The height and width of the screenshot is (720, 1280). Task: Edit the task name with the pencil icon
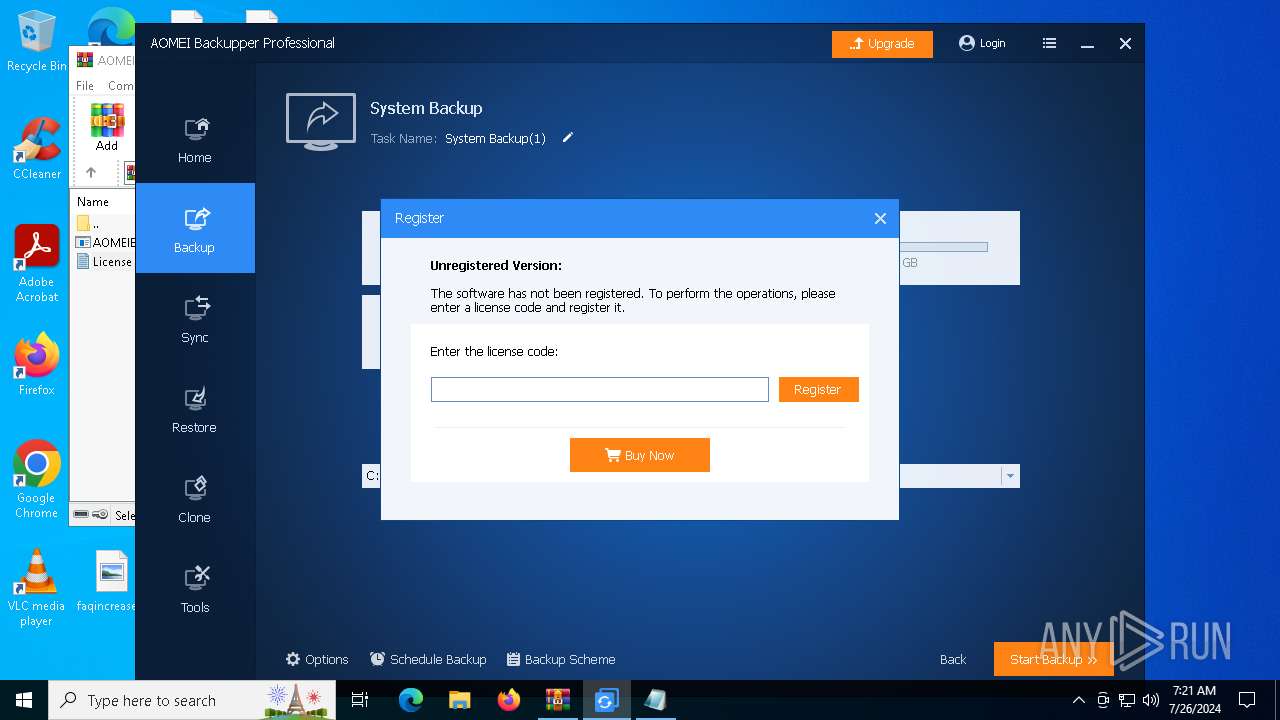pyautogui.click(x=568, y=138)
